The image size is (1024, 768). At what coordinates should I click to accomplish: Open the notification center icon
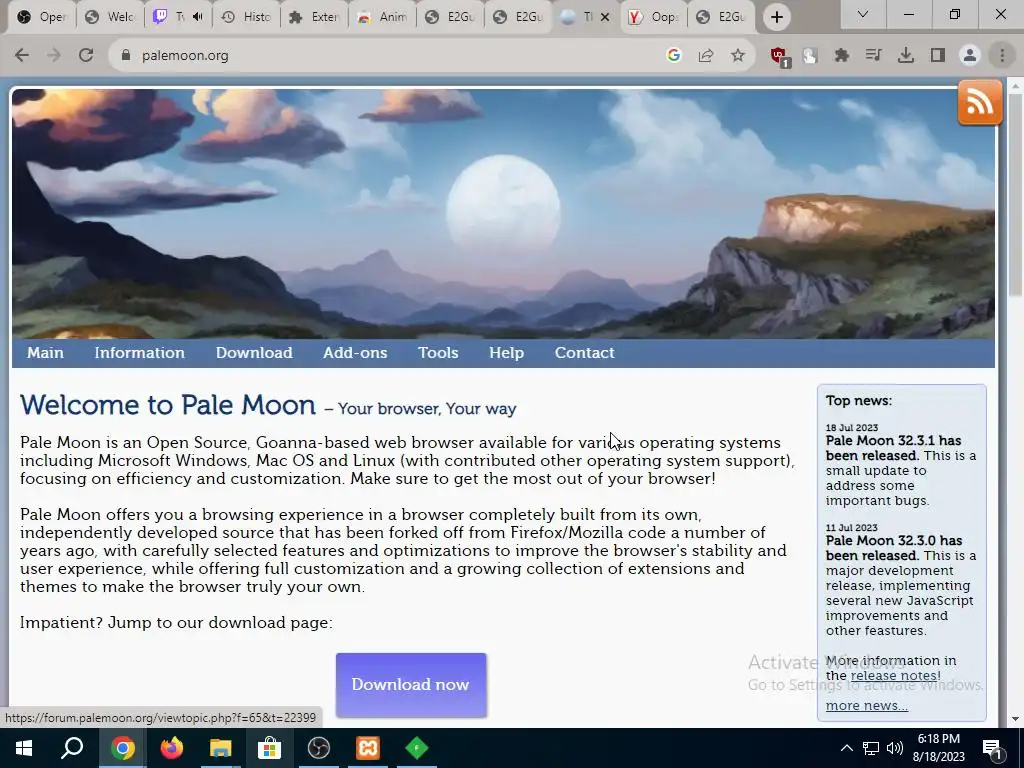tap(992, 748)
